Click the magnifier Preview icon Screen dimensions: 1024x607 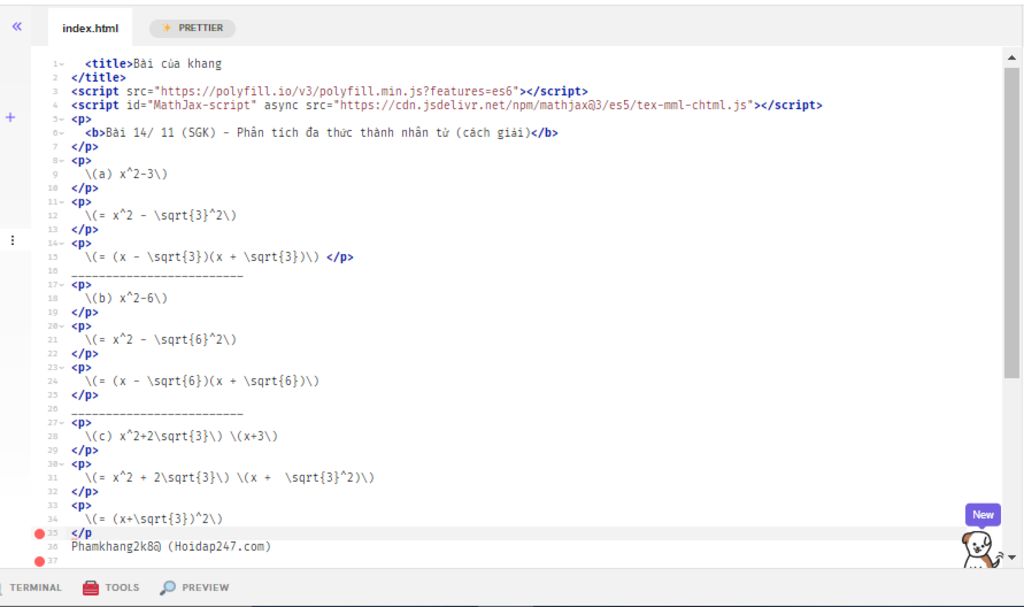(168, 588)
